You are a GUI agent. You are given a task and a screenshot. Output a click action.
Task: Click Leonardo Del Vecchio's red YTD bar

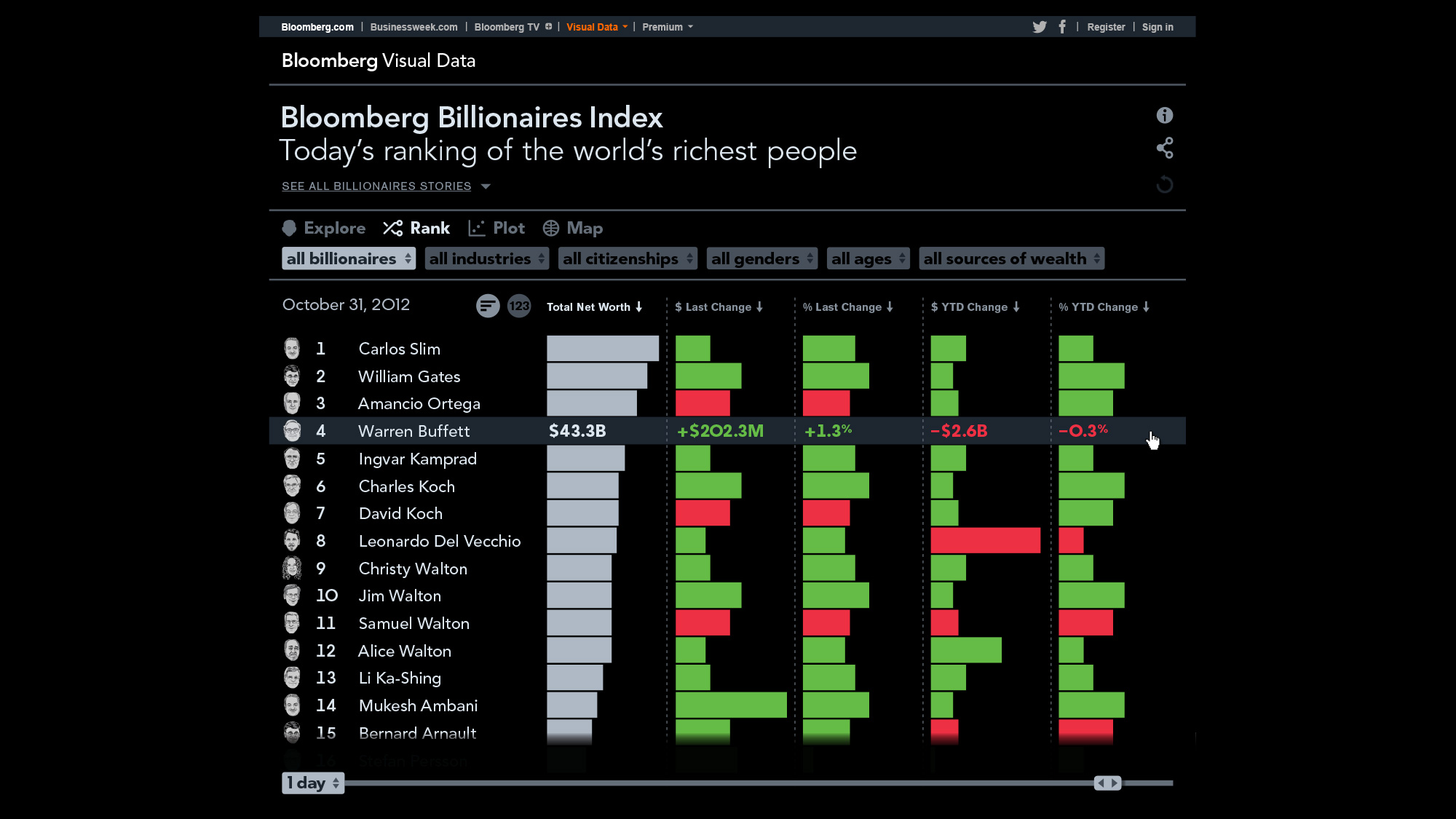[x=986, y=541]
